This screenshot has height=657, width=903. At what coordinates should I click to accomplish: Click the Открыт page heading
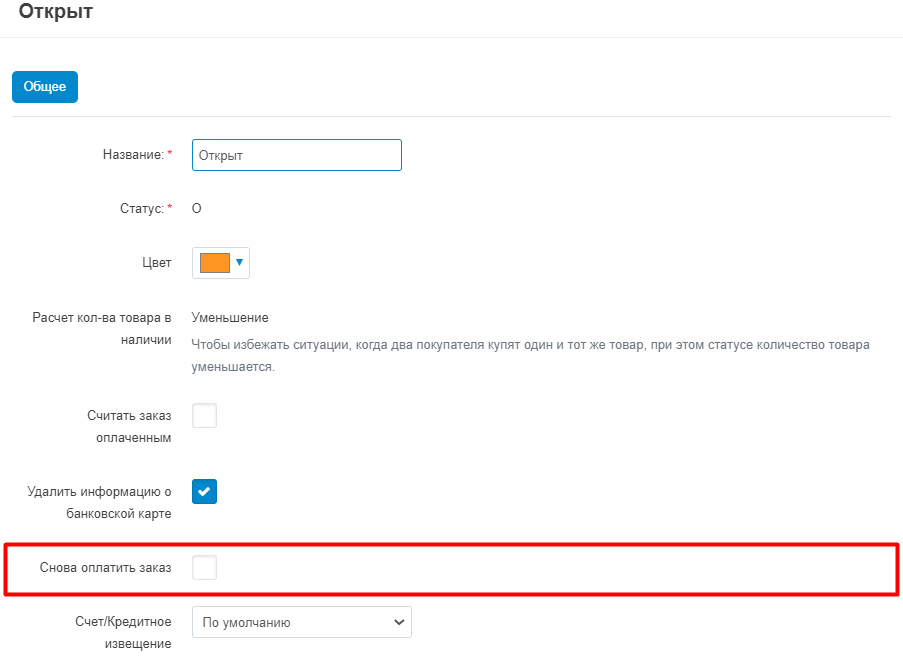56,11
